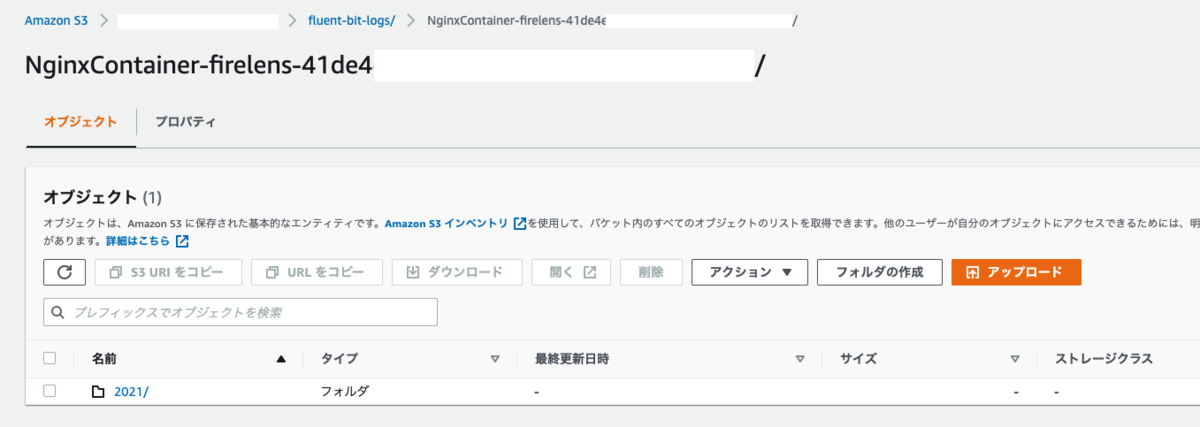Click the フォルダの作成 button
The image size is (1200, 427).
[879, 272]
